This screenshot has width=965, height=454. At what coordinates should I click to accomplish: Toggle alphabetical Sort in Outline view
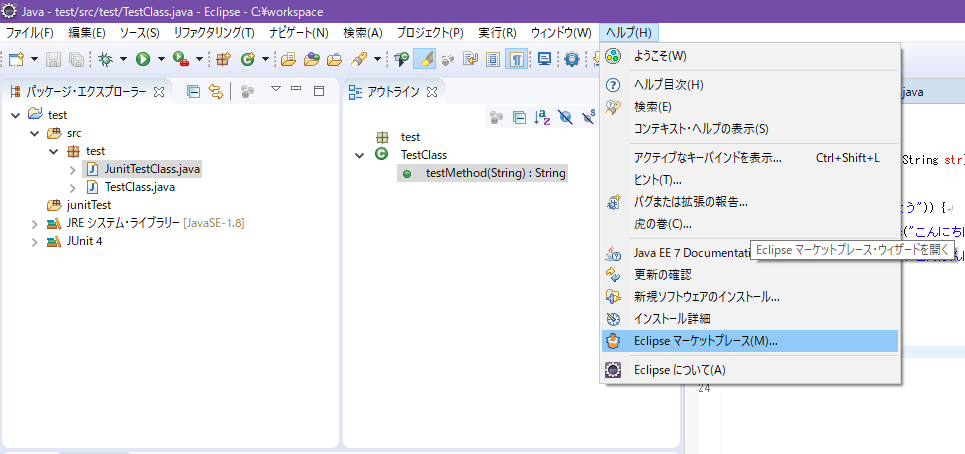542,117
